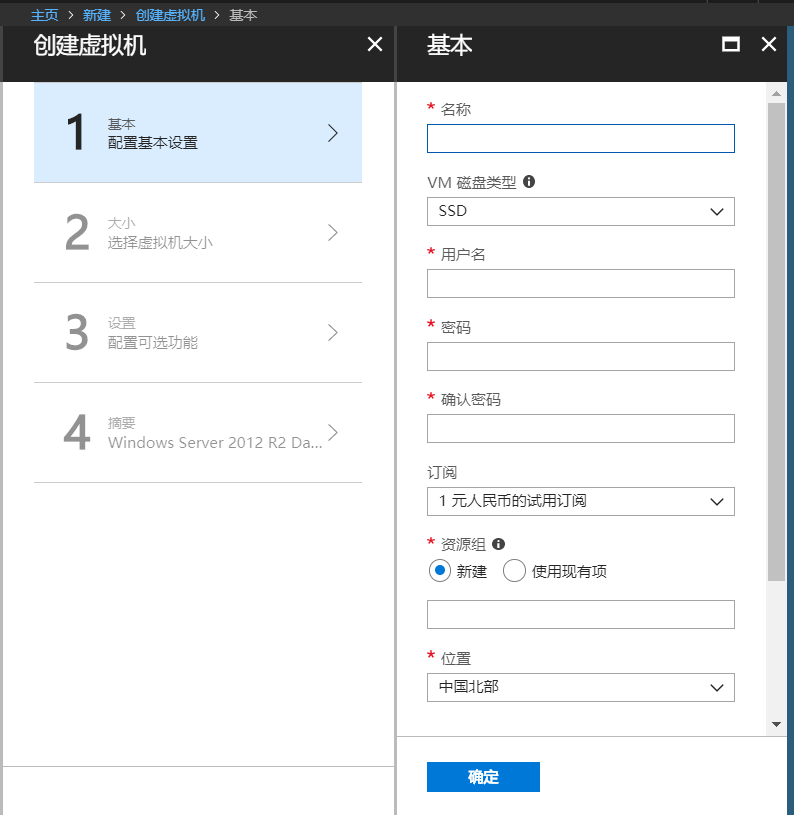Image resolution: width=794 pixels, height=815 pixels.
Task: Click scrollbar down arrow in 基本 blade
Action: click(776, 724)
